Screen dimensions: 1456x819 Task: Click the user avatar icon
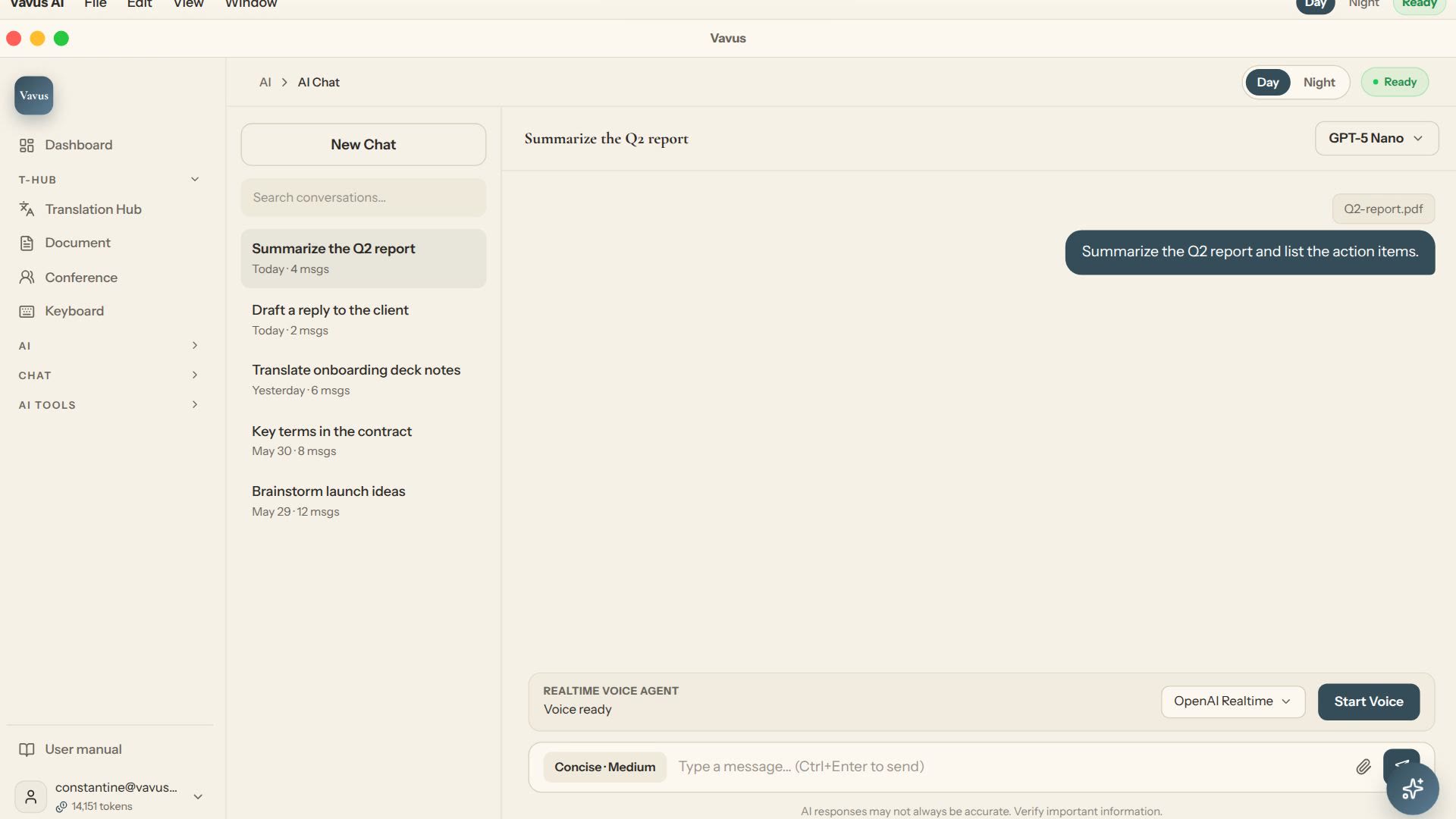[x=30, y=796]
